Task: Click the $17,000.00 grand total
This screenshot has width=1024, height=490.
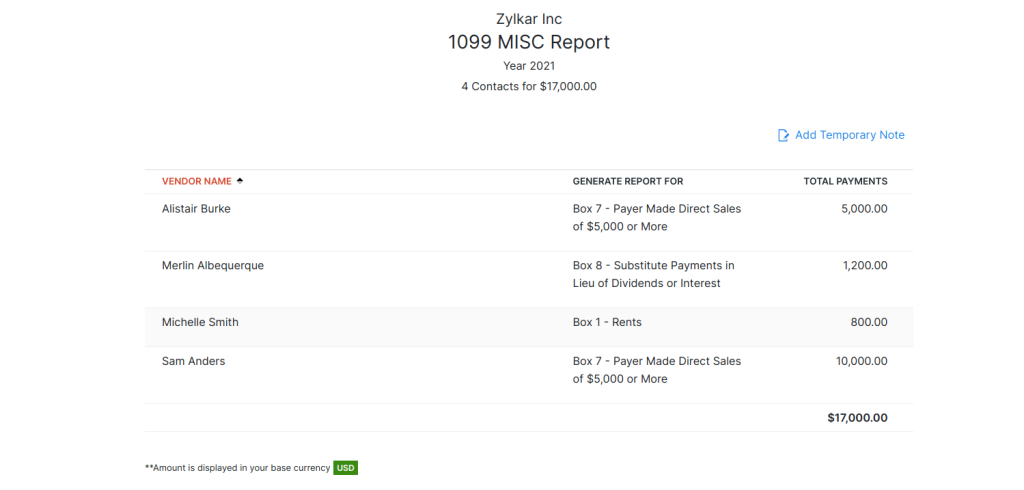Action: pyautogui.click(x=857, y=418)
